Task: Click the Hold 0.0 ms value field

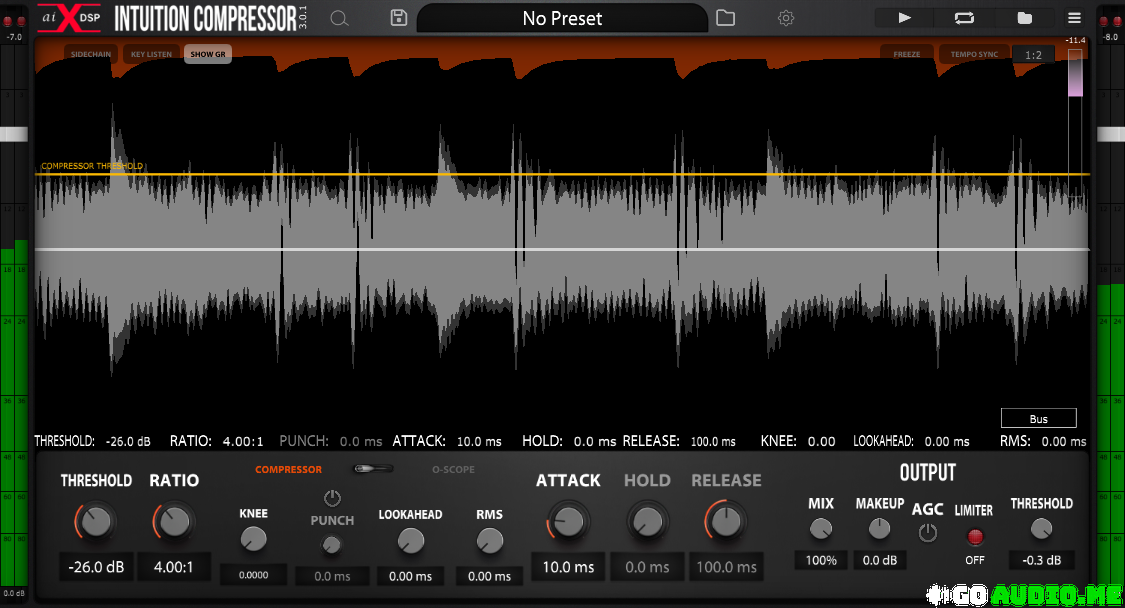Action: 647,567
